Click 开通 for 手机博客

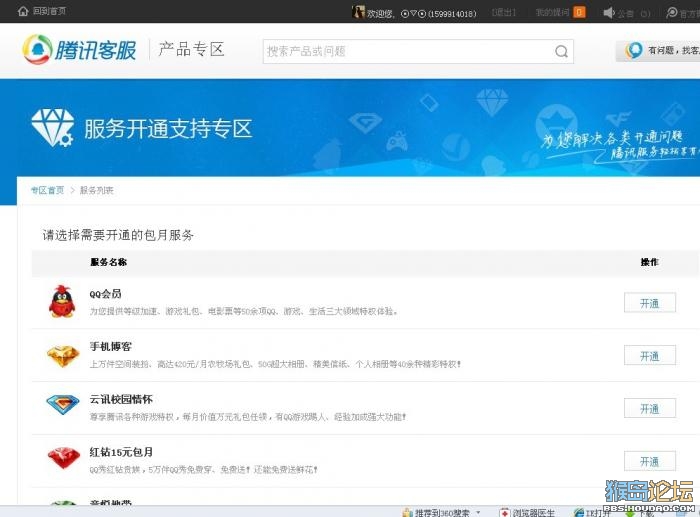650,356
